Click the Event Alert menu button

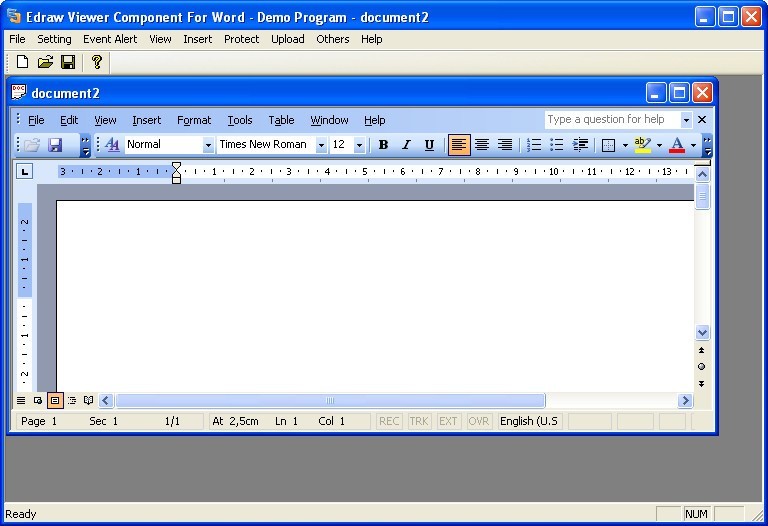coord(110,39)
